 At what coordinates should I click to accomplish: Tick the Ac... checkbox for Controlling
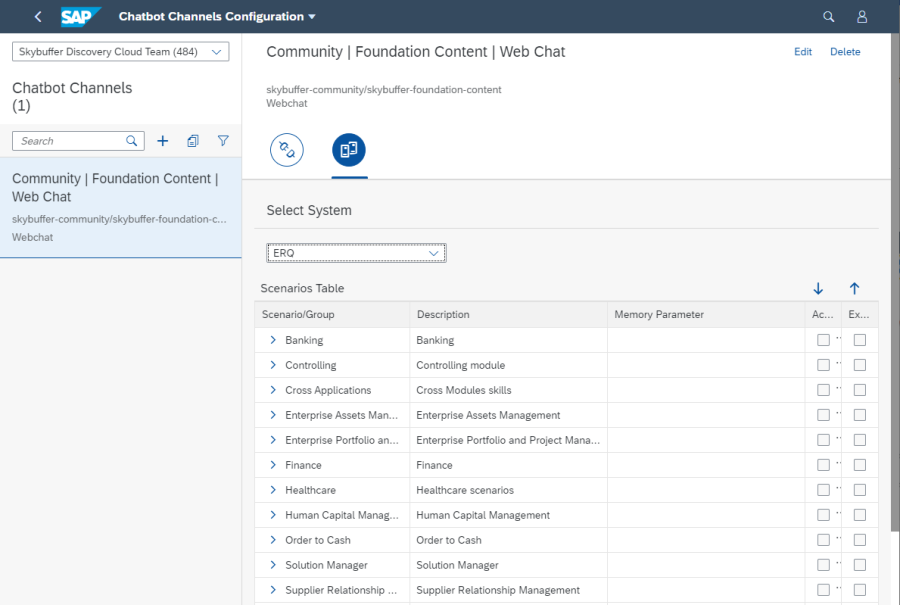tap(823, 365)
